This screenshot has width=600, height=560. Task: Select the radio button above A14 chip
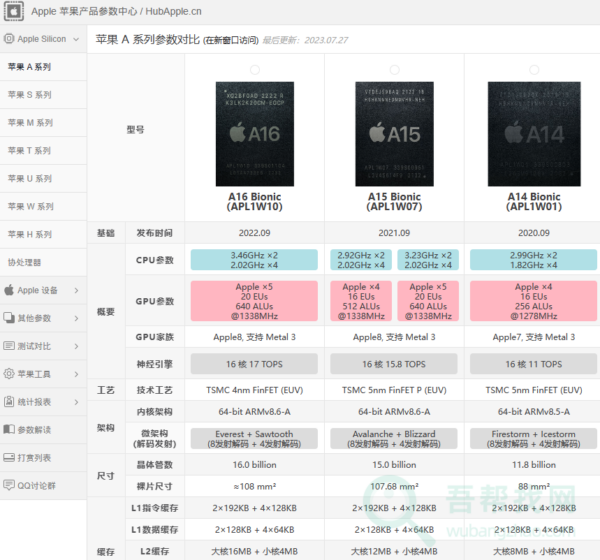[532, 69]
